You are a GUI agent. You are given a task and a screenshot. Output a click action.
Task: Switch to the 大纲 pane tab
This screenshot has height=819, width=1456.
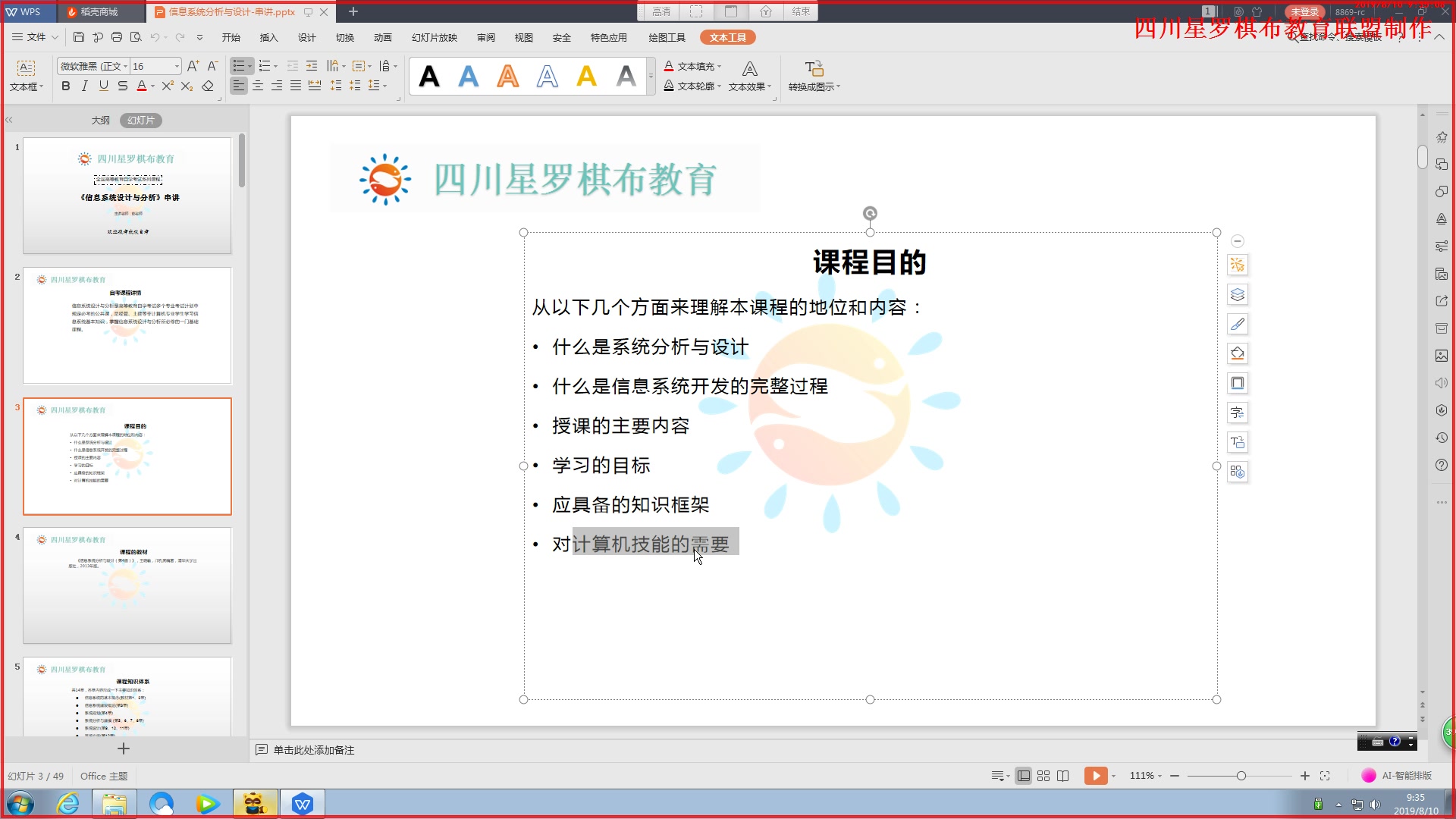(x=100, y=120)
